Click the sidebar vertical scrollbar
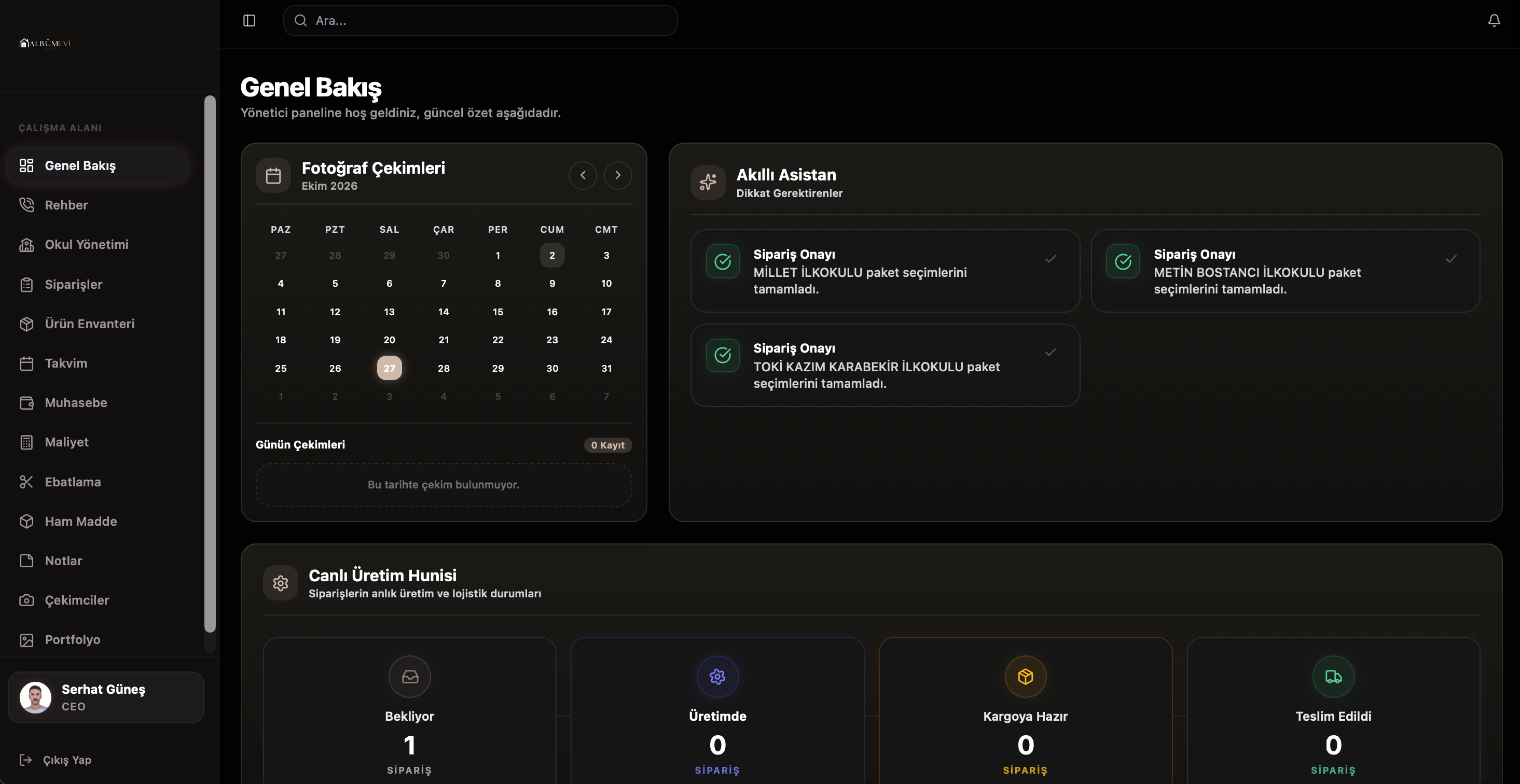The height and width of the screenshot is (784, 1520). click(210, 364)
